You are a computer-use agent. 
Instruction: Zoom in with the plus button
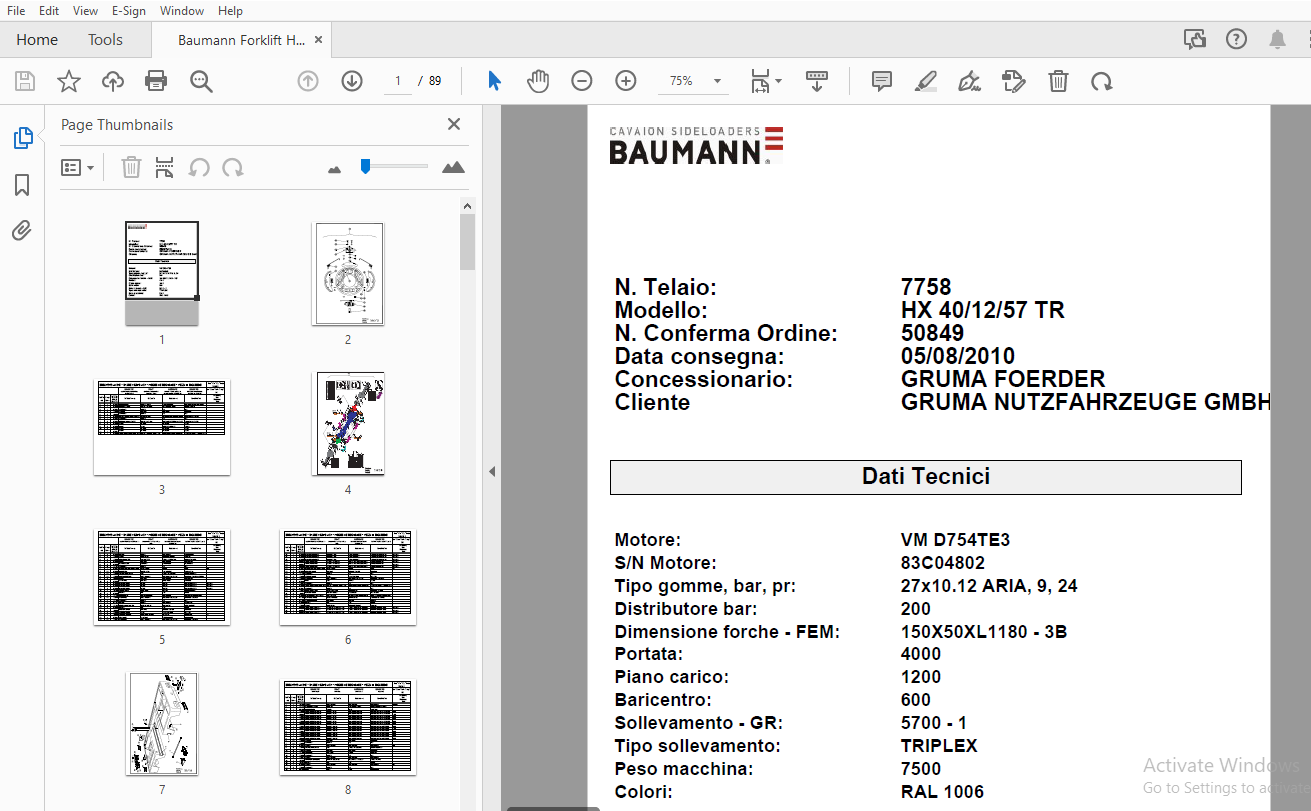click(626, 81)
